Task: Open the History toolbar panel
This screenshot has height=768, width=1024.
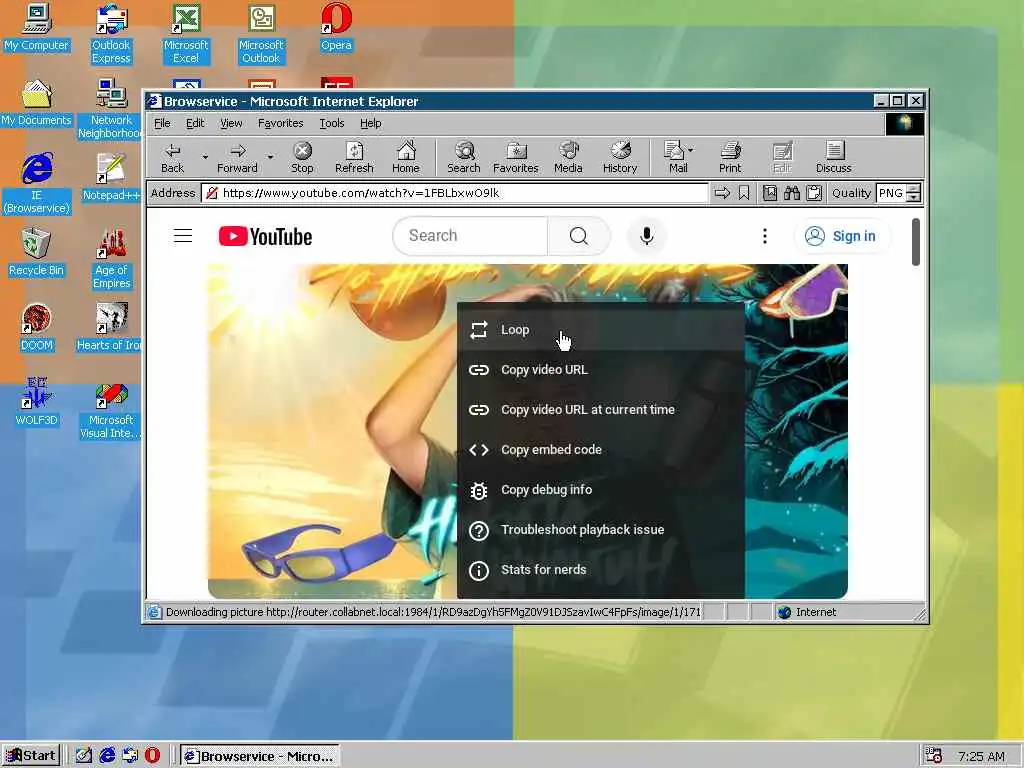Action: 620,157
